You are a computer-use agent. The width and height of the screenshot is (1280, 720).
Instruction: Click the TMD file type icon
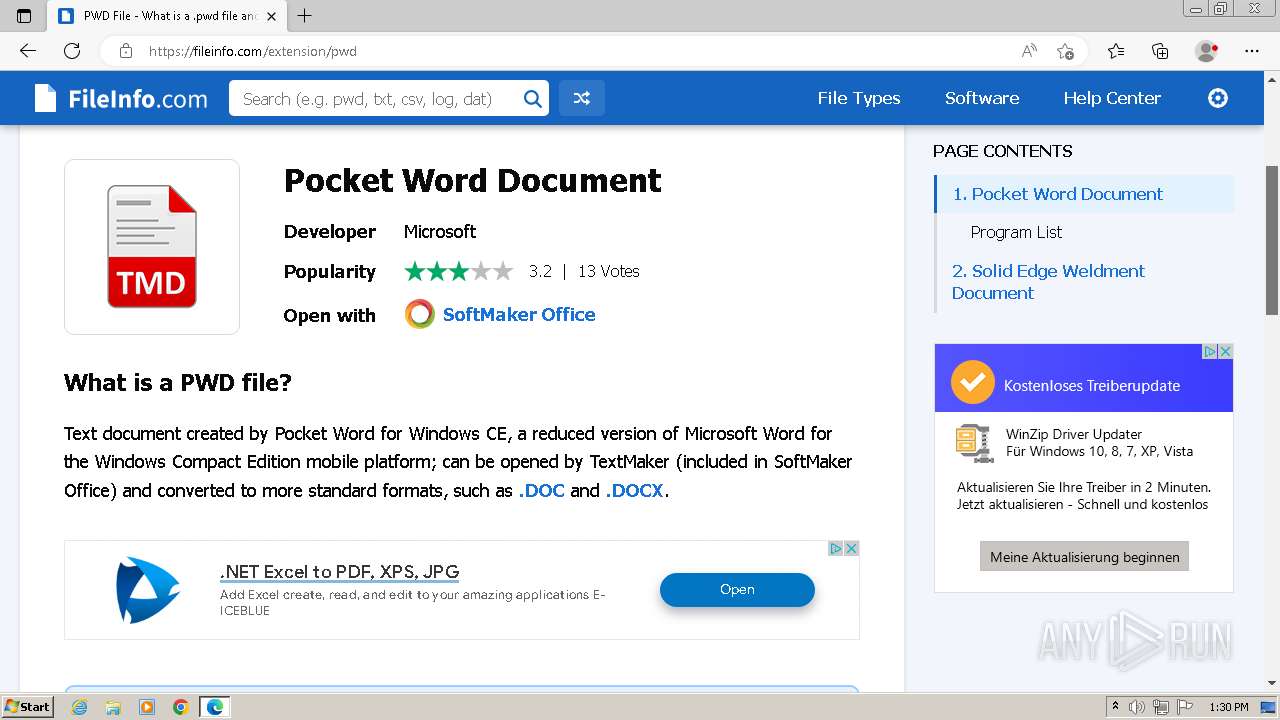[x=152, y=246]
